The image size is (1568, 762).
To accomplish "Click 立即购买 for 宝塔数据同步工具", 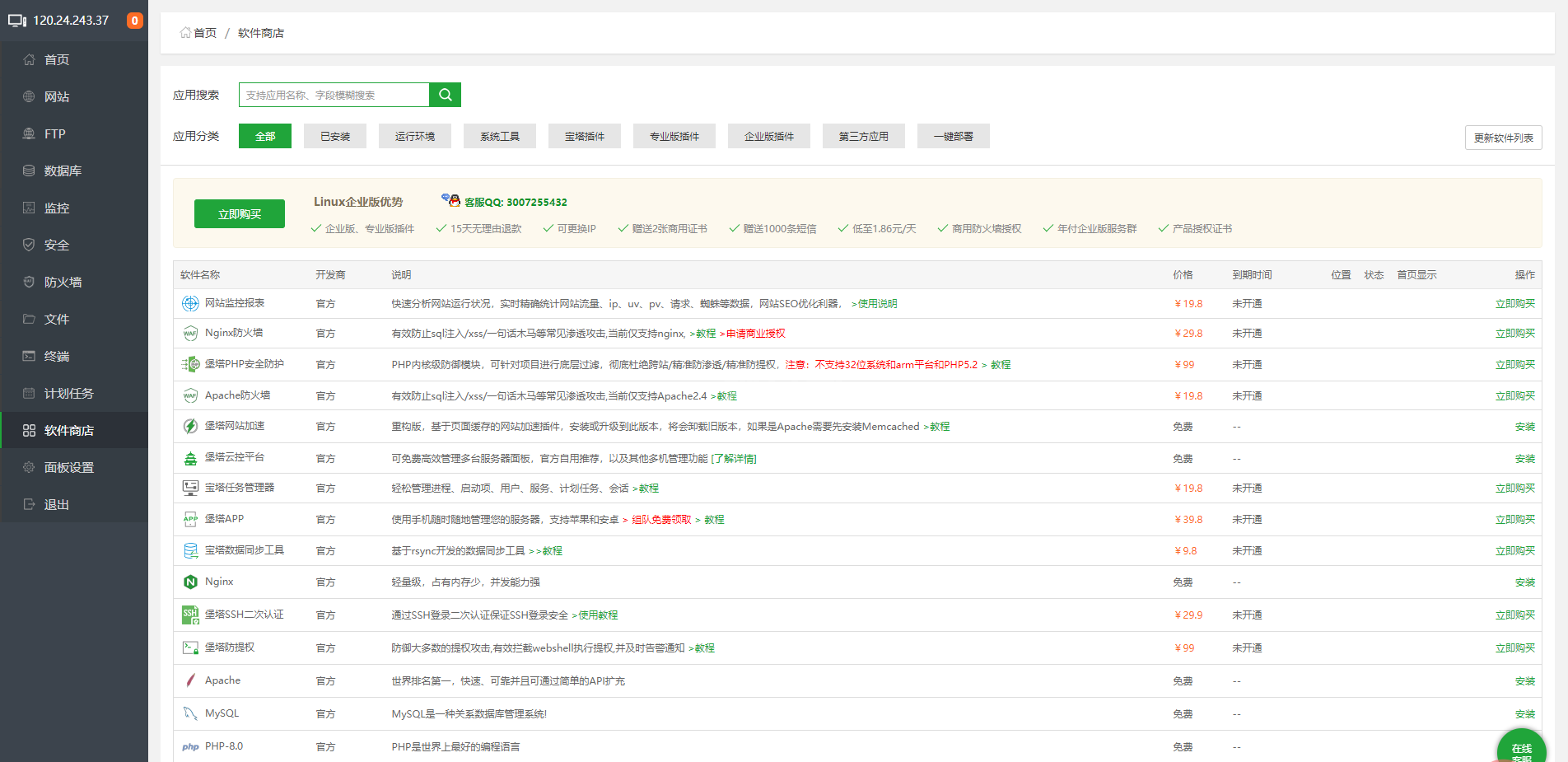I will point(1515,551).
